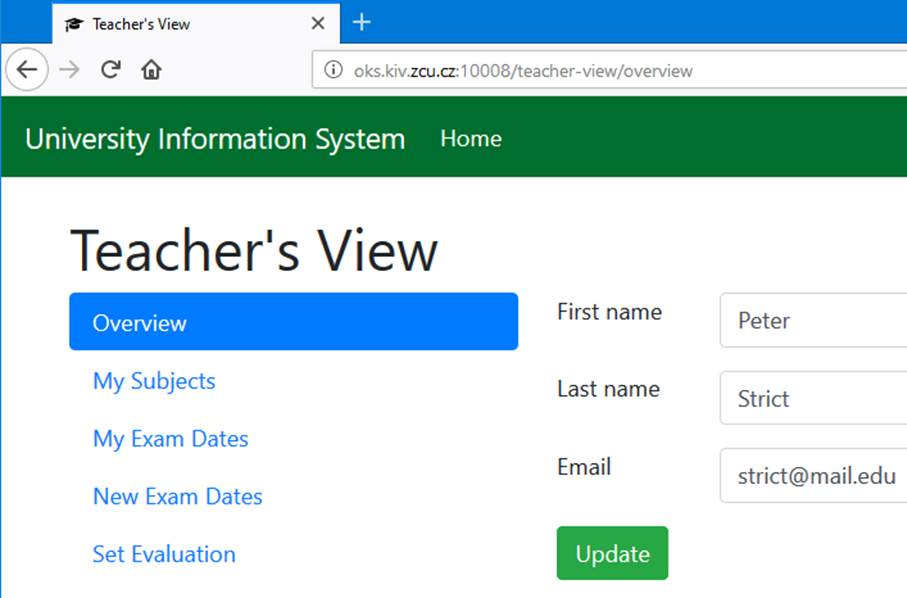Click the First name label
Image resolution: width=907 pixels, height=598 pixels.
(609, 312)
